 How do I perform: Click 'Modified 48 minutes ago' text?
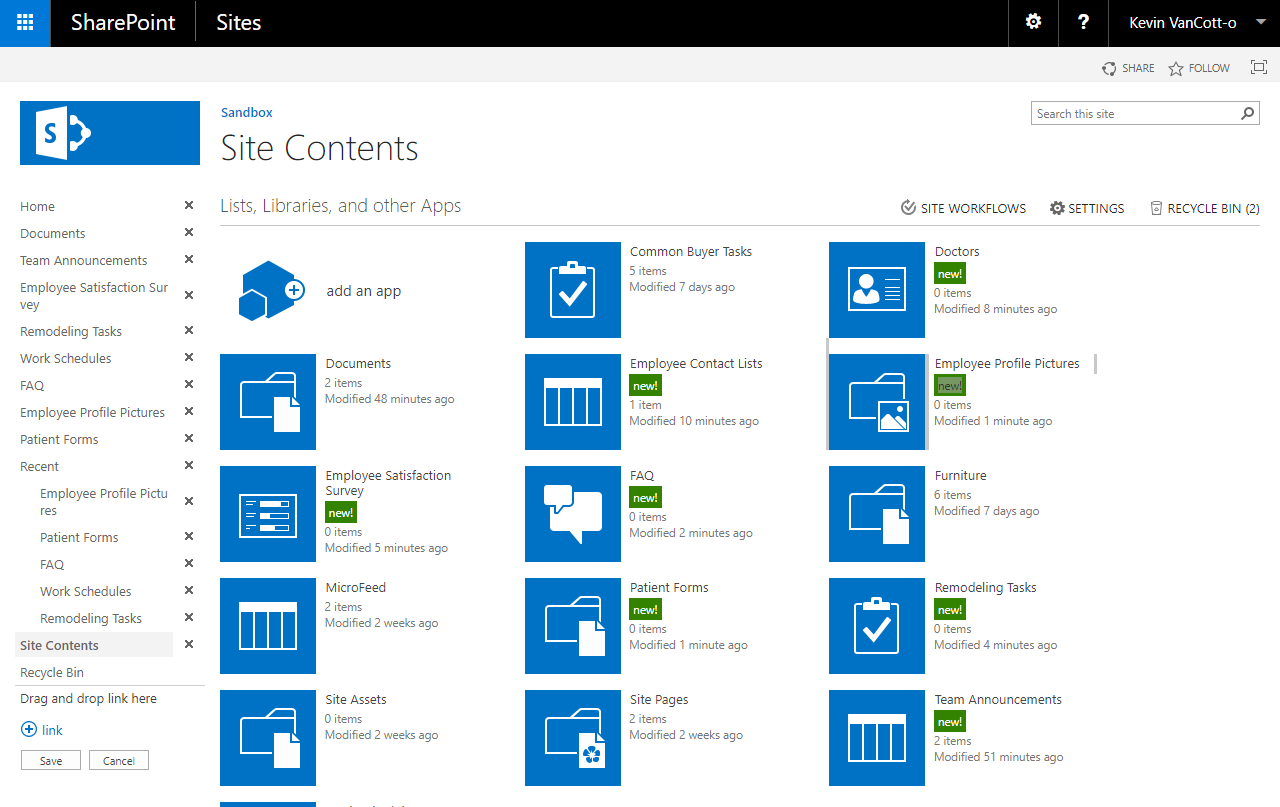(x=390, y=399)
